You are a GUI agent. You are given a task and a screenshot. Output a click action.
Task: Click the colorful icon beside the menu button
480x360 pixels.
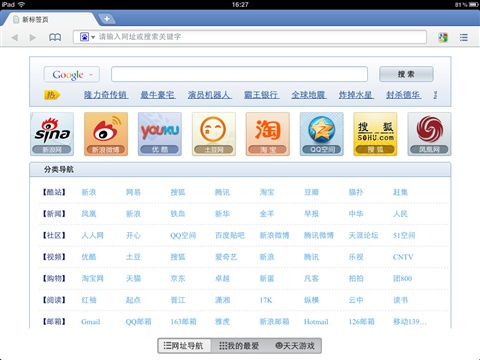[443, 37]
